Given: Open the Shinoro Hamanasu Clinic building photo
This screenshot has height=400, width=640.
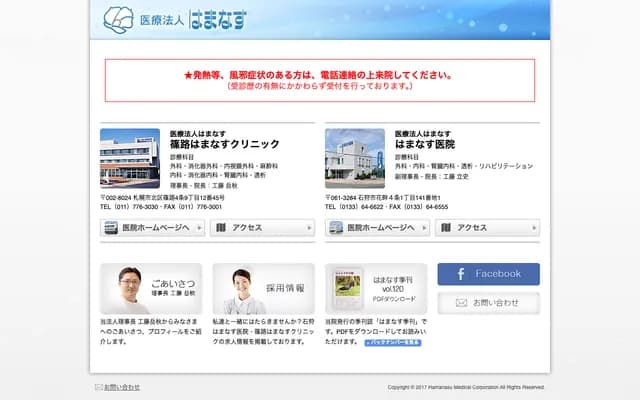Looking at the screenshot, I should pos(129,157).
